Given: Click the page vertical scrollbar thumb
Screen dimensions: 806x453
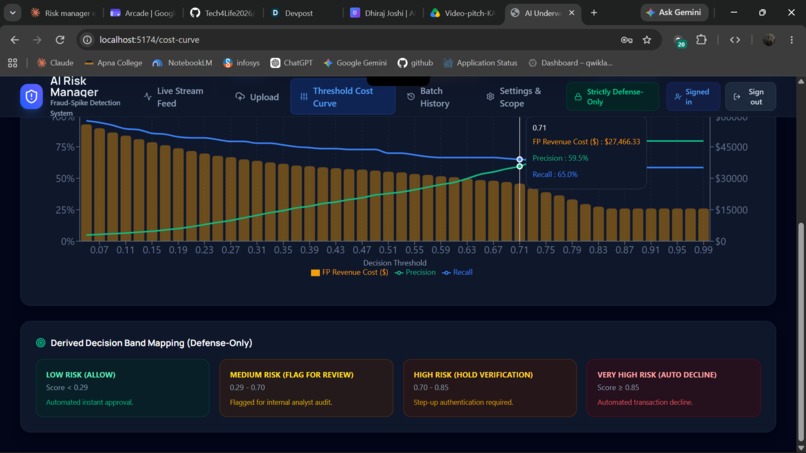Looking at the screenshot, I should [801, 332].
